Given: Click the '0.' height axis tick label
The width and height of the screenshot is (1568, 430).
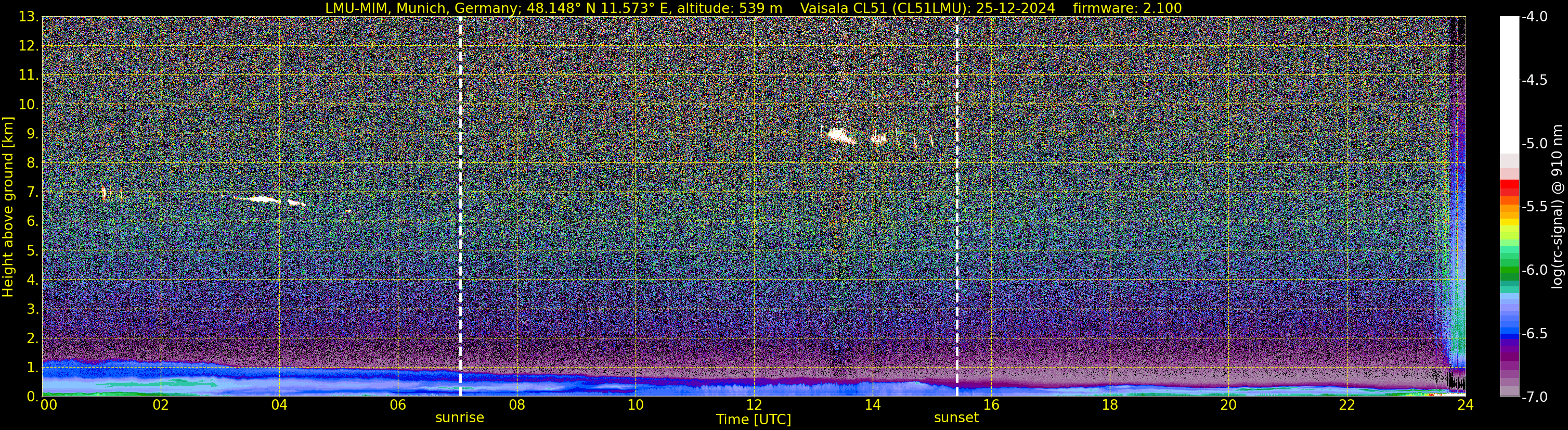Looking at the screenshot, I should (x=33, y=397).
